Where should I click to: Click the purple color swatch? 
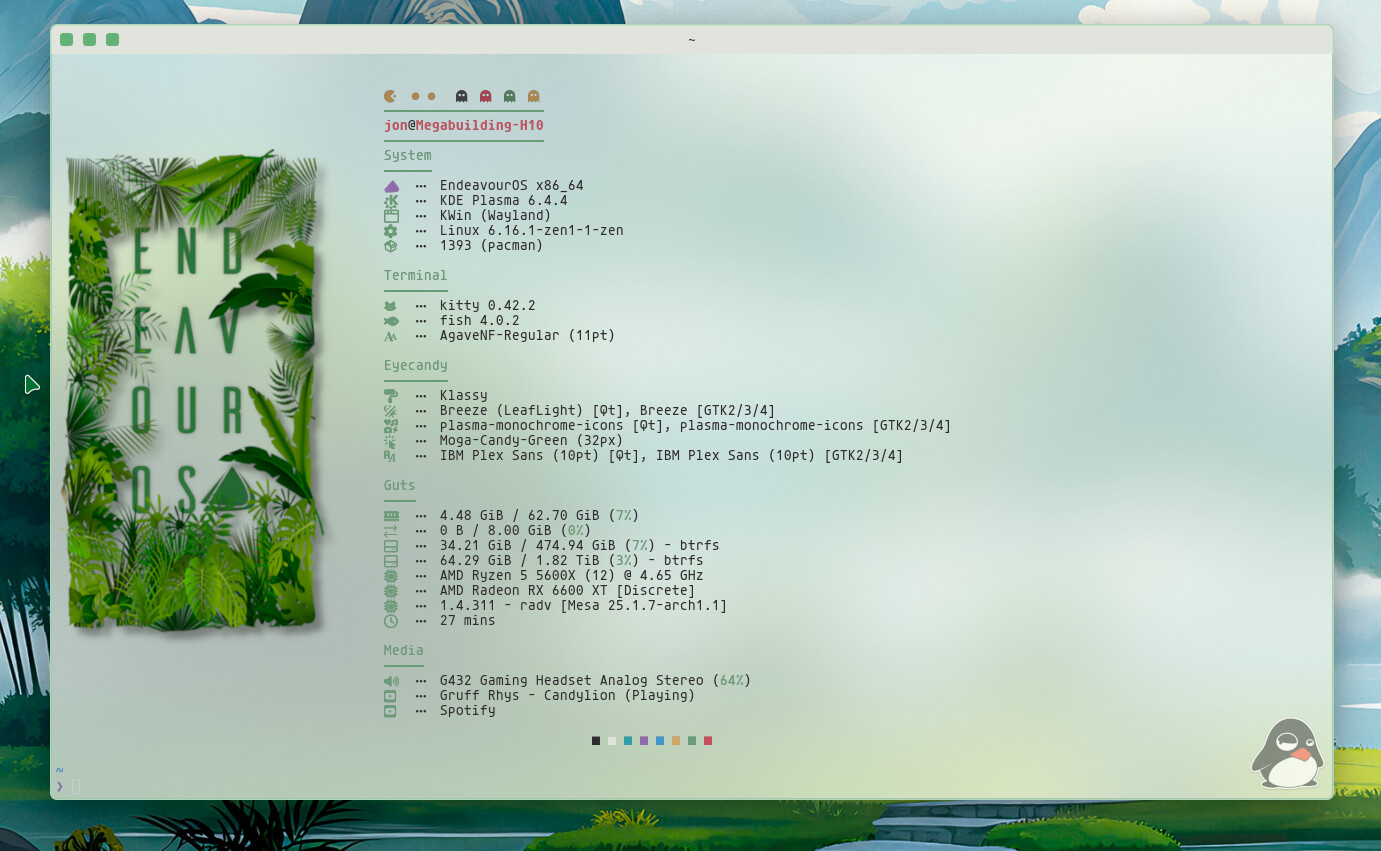[x=644, y=741]
